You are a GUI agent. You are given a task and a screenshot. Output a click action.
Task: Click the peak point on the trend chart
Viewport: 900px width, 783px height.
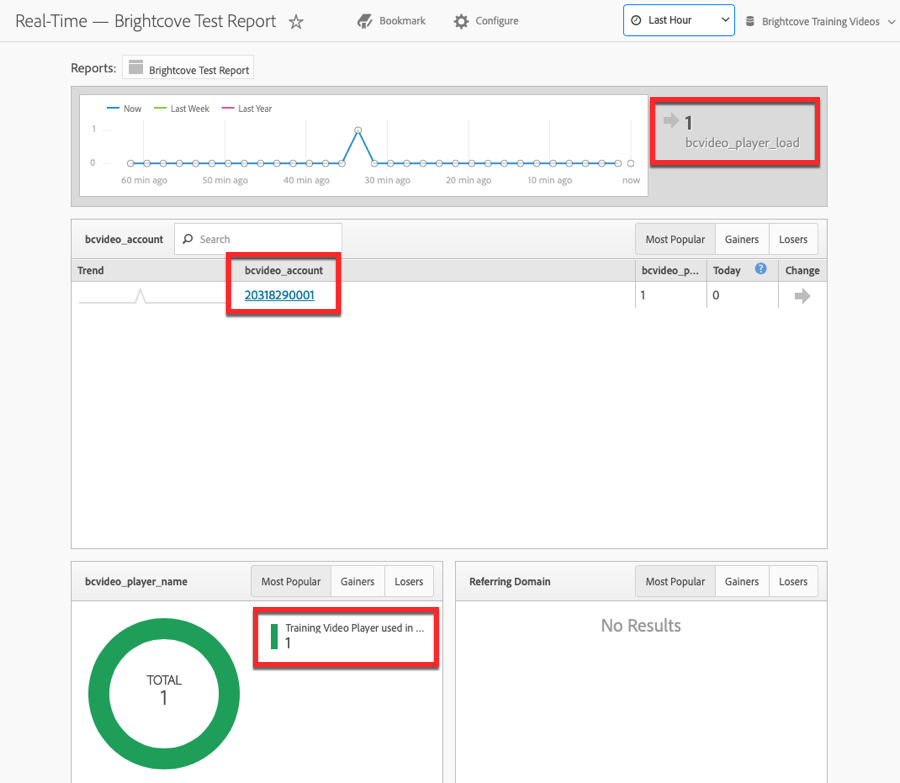[359, 128]
